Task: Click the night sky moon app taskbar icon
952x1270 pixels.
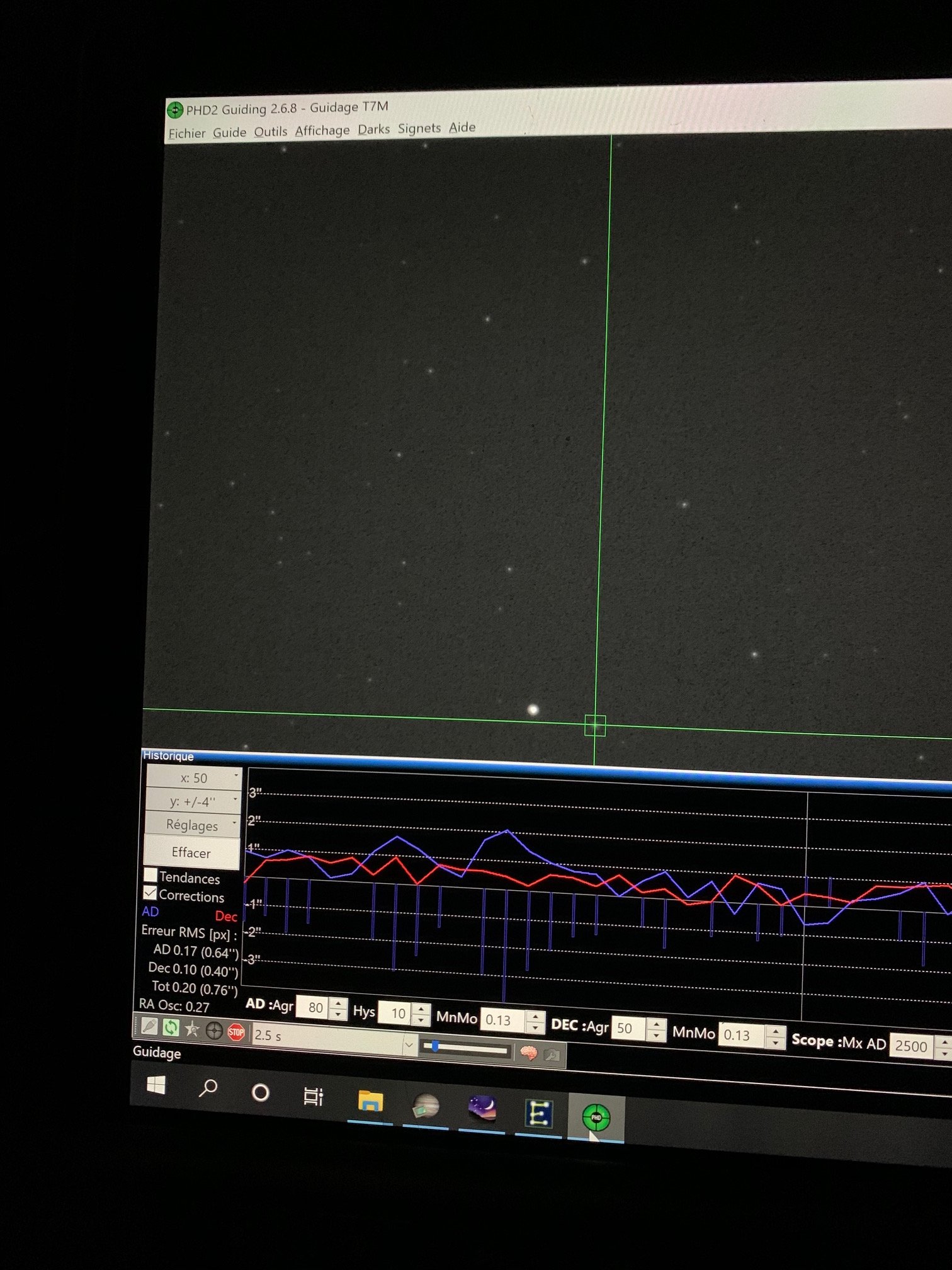Action: [x=482, y=1109]
